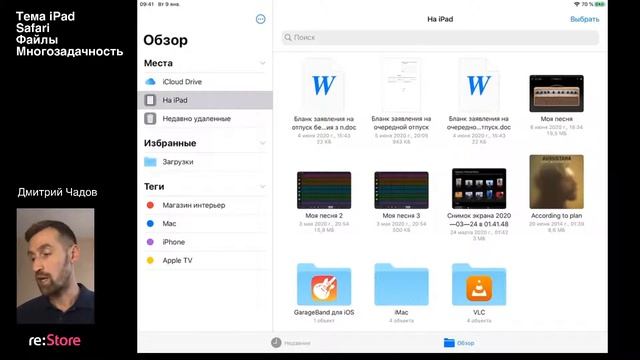Click the battery indicator in status bar
640x360 pixels.
600,4
